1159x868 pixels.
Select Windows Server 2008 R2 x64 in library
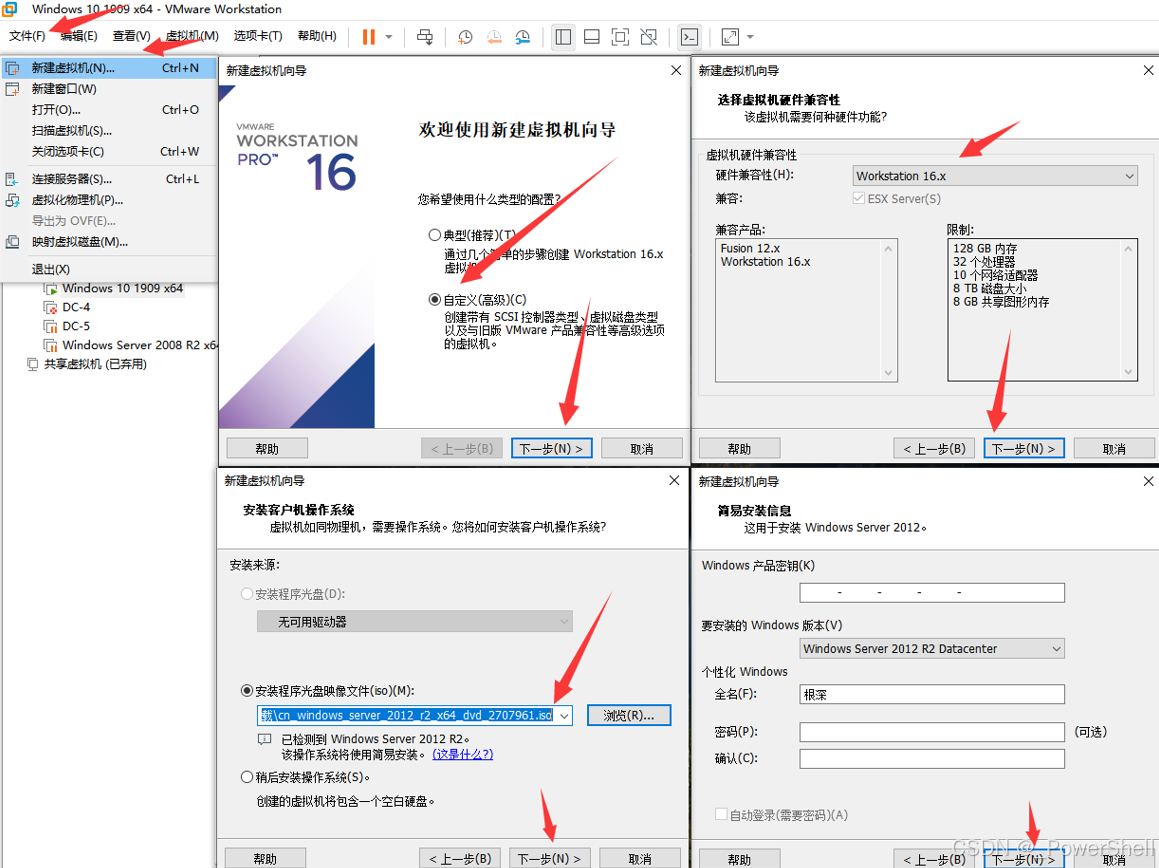pos(131,345)
